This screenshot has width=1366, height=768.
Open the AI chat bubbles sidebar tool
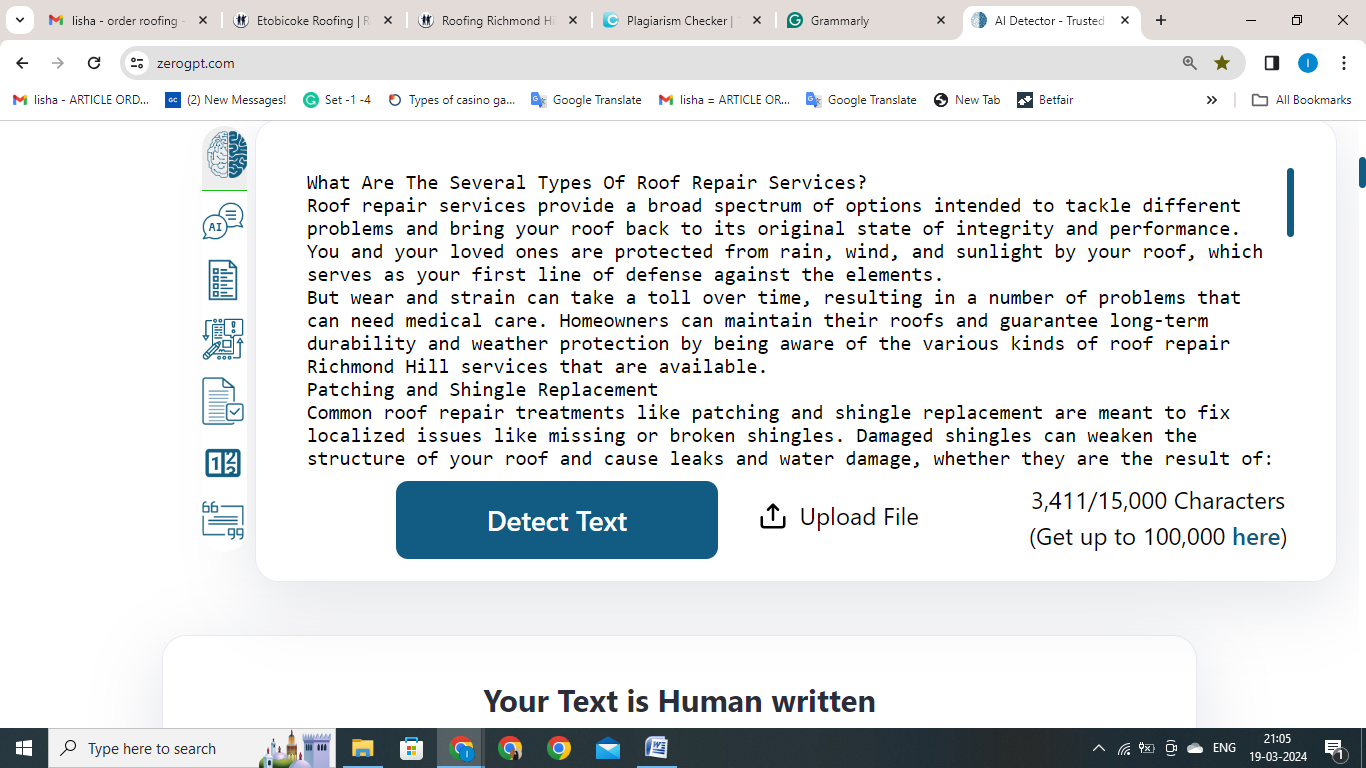pos(223,221)
